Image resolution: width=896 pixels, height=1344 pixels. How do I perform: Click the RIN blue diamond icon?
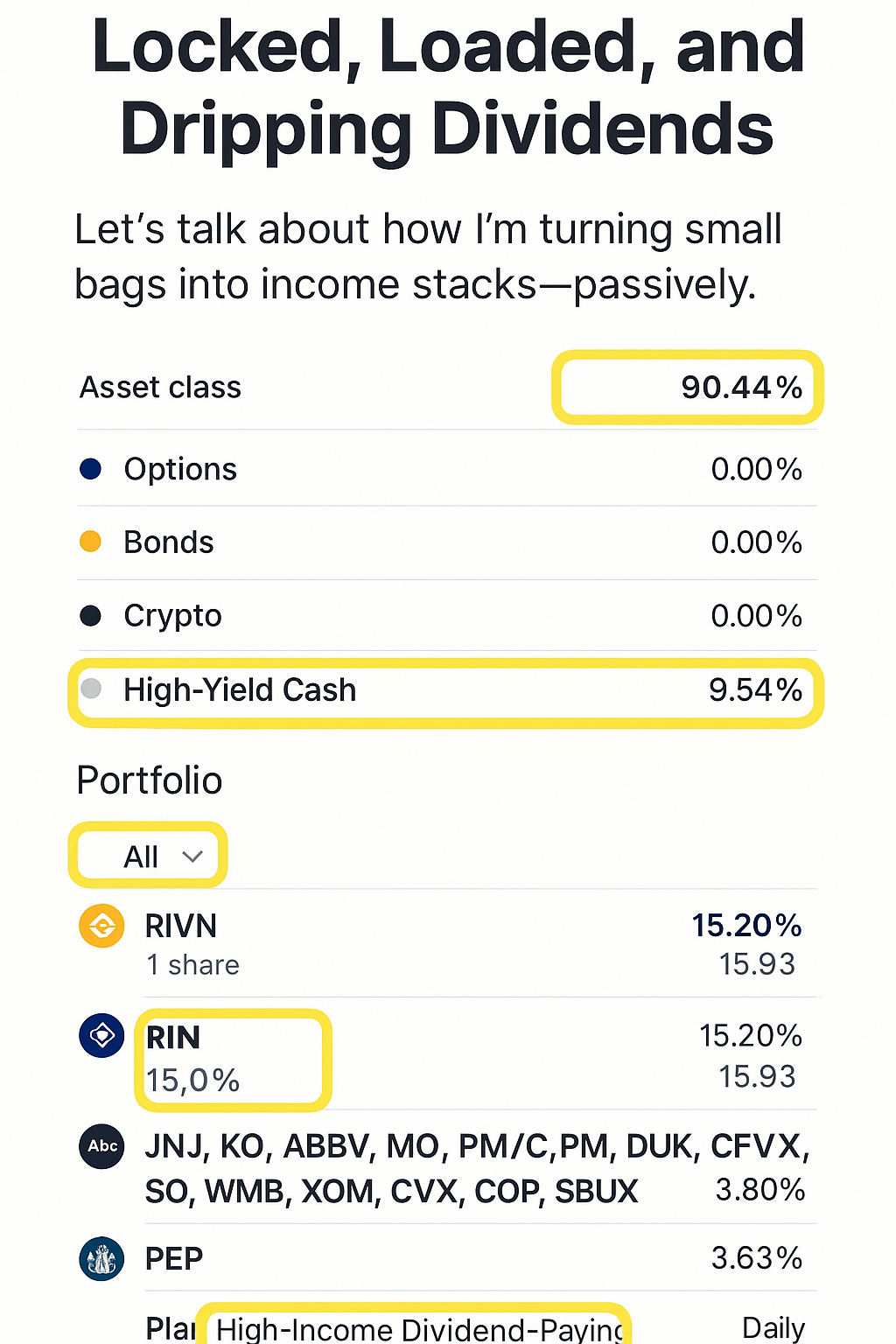pos(101,1036)
